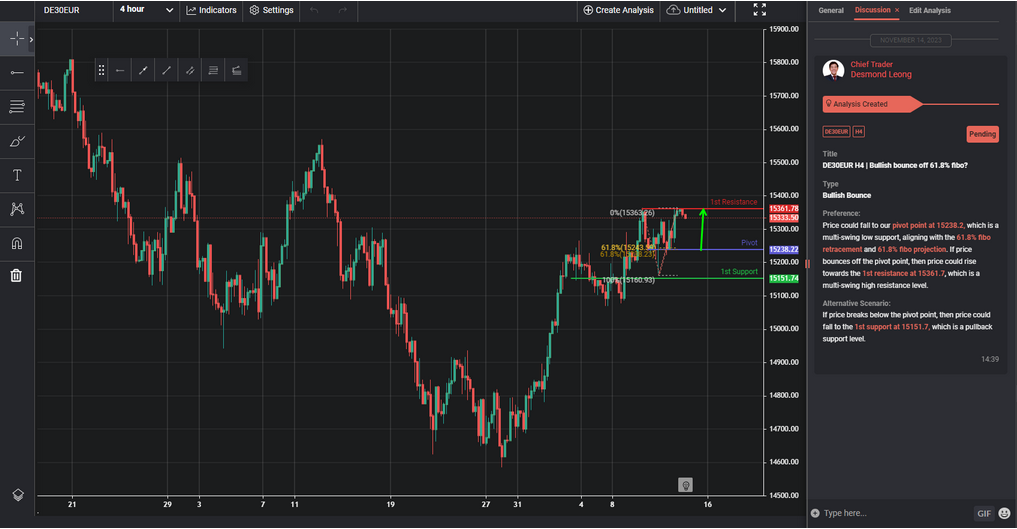This screenshot has height=529, width=1017.
Task: Click the add attachment plus icon
Action: point(815,513)
